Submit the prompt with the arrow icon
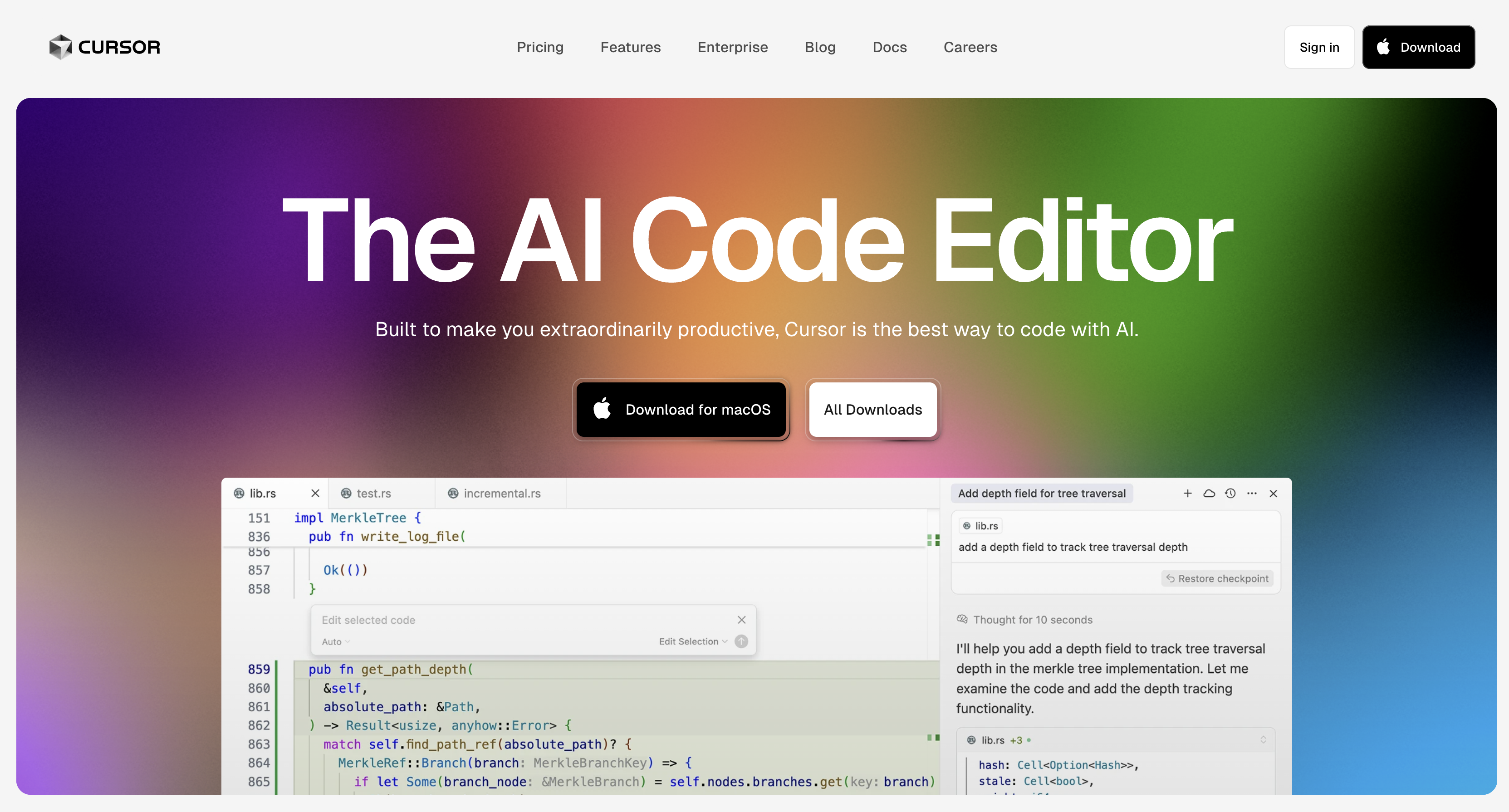 740,641
